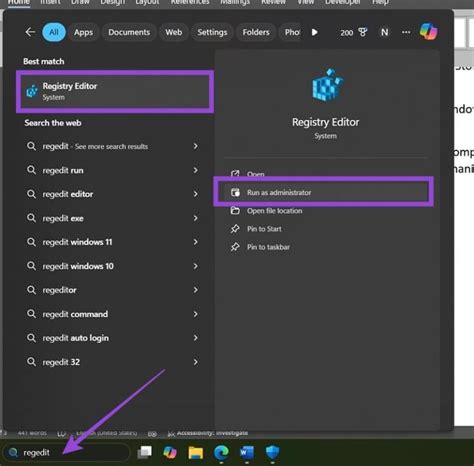Expand arrow for 'regedit 32' suggestion

click(x=196, y=362)
